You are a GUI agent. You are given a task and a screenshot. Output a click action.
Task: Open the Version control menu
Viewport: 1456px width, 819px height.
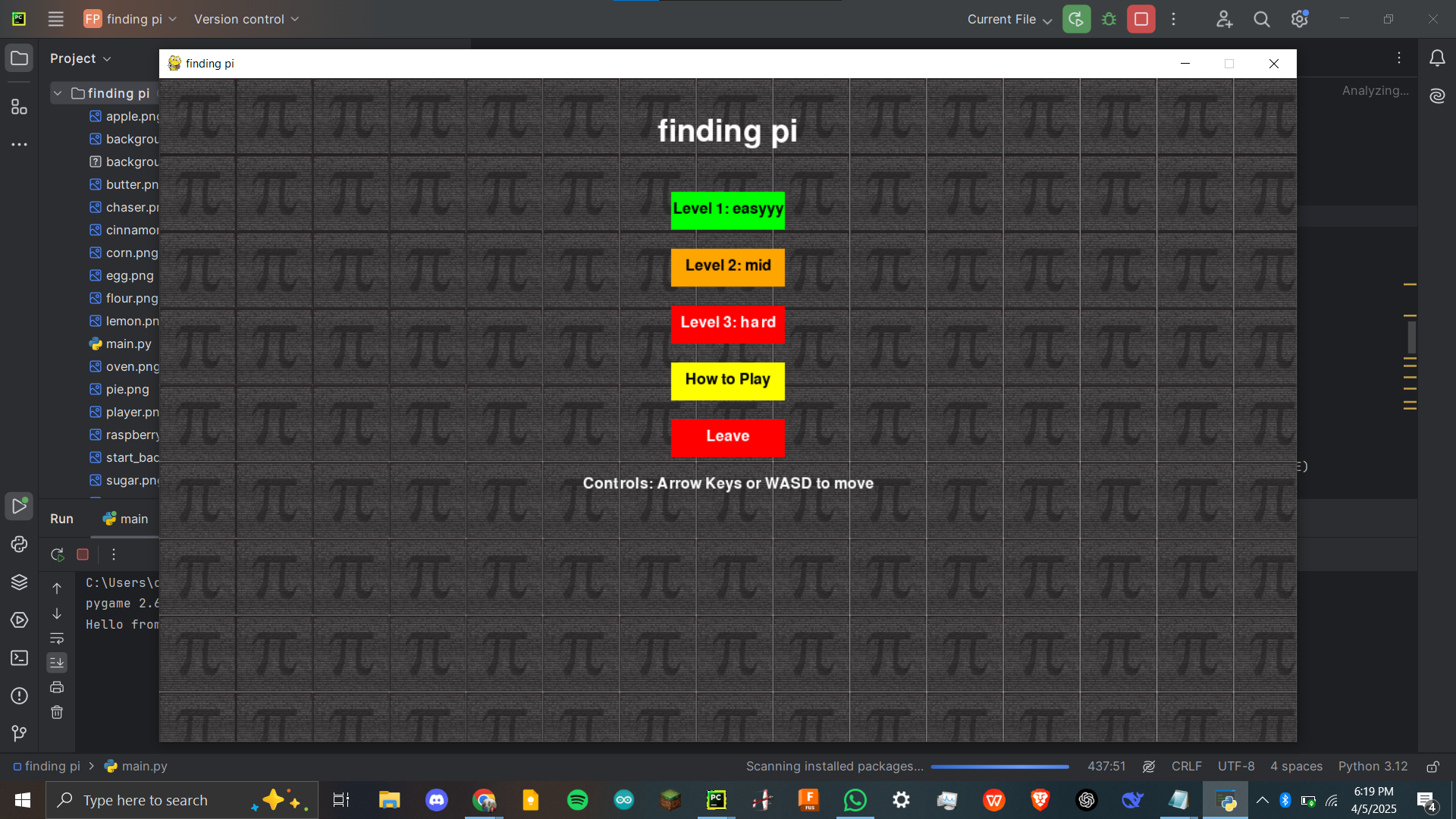246,19
